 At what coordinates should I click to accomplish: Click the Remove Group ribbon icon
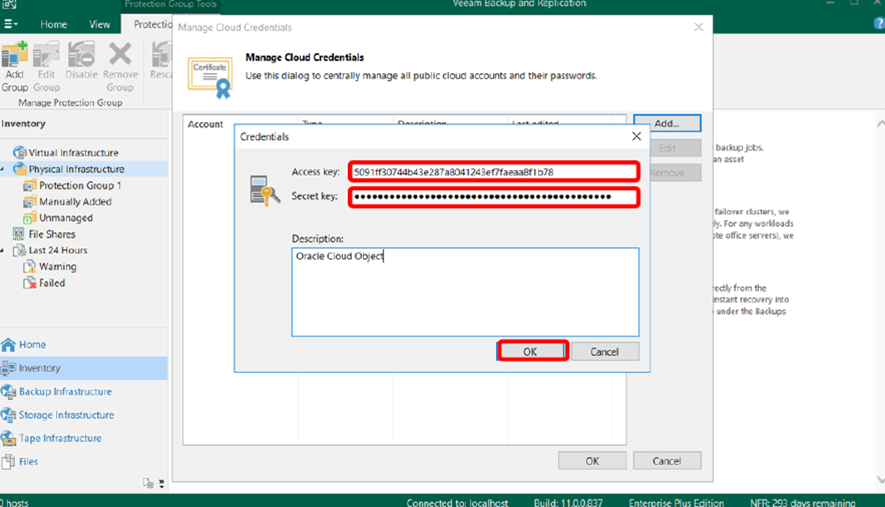120,67
